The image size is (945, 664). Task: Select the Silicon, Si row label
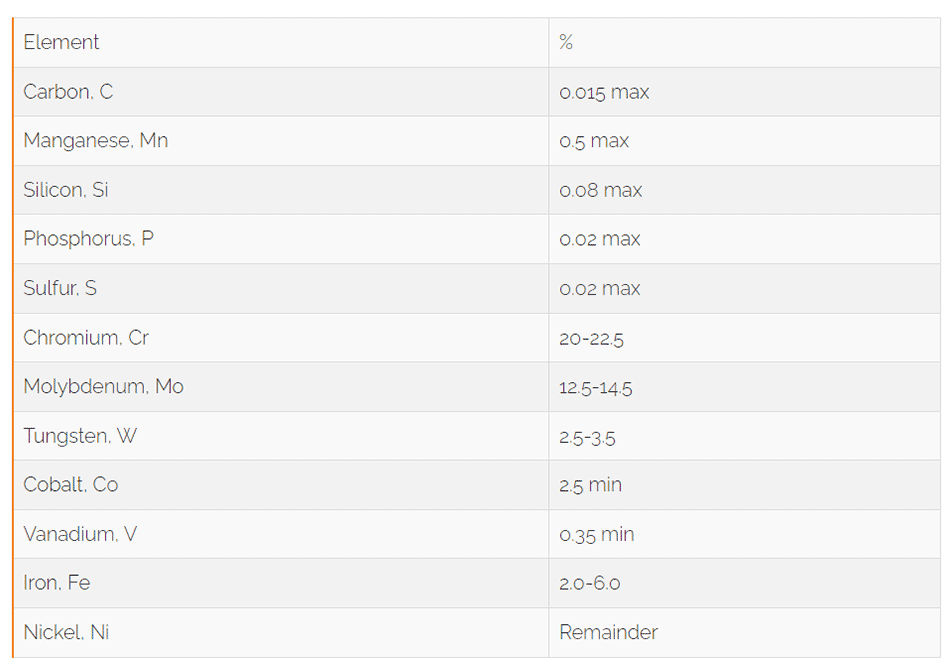coord(66,190)
